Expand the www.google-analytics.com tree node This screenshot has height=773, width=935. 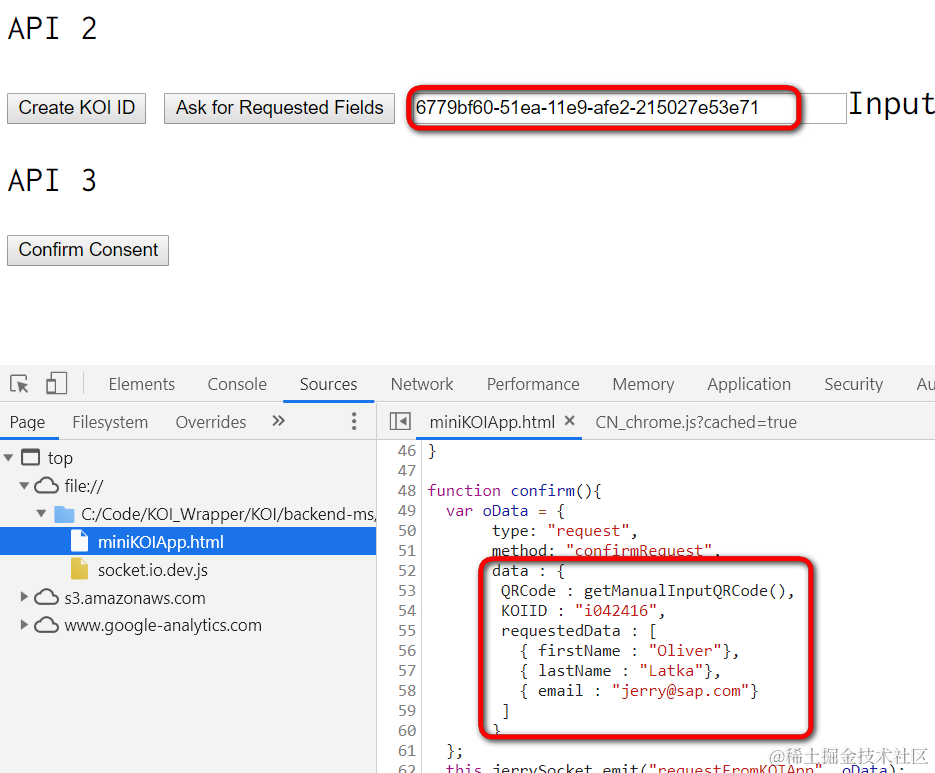(x=24, y=625)
